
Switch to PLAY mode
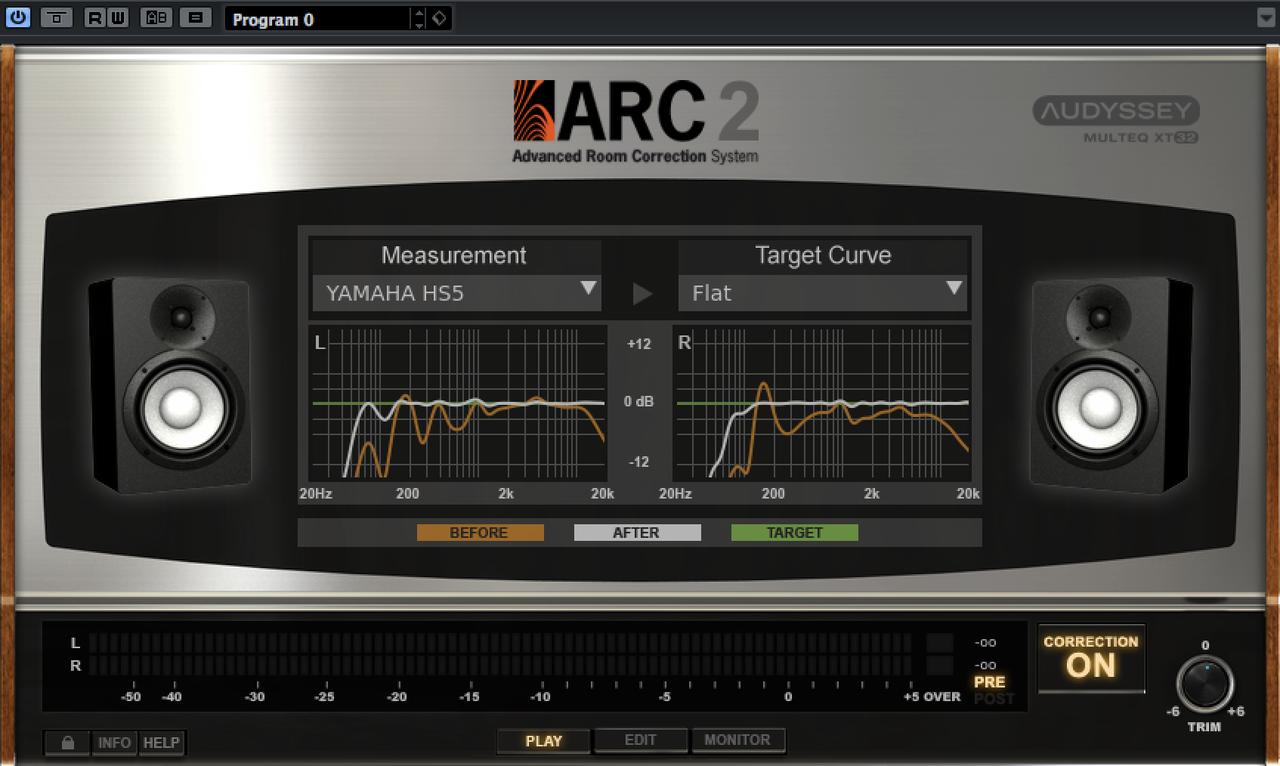(x=544, y=741)
